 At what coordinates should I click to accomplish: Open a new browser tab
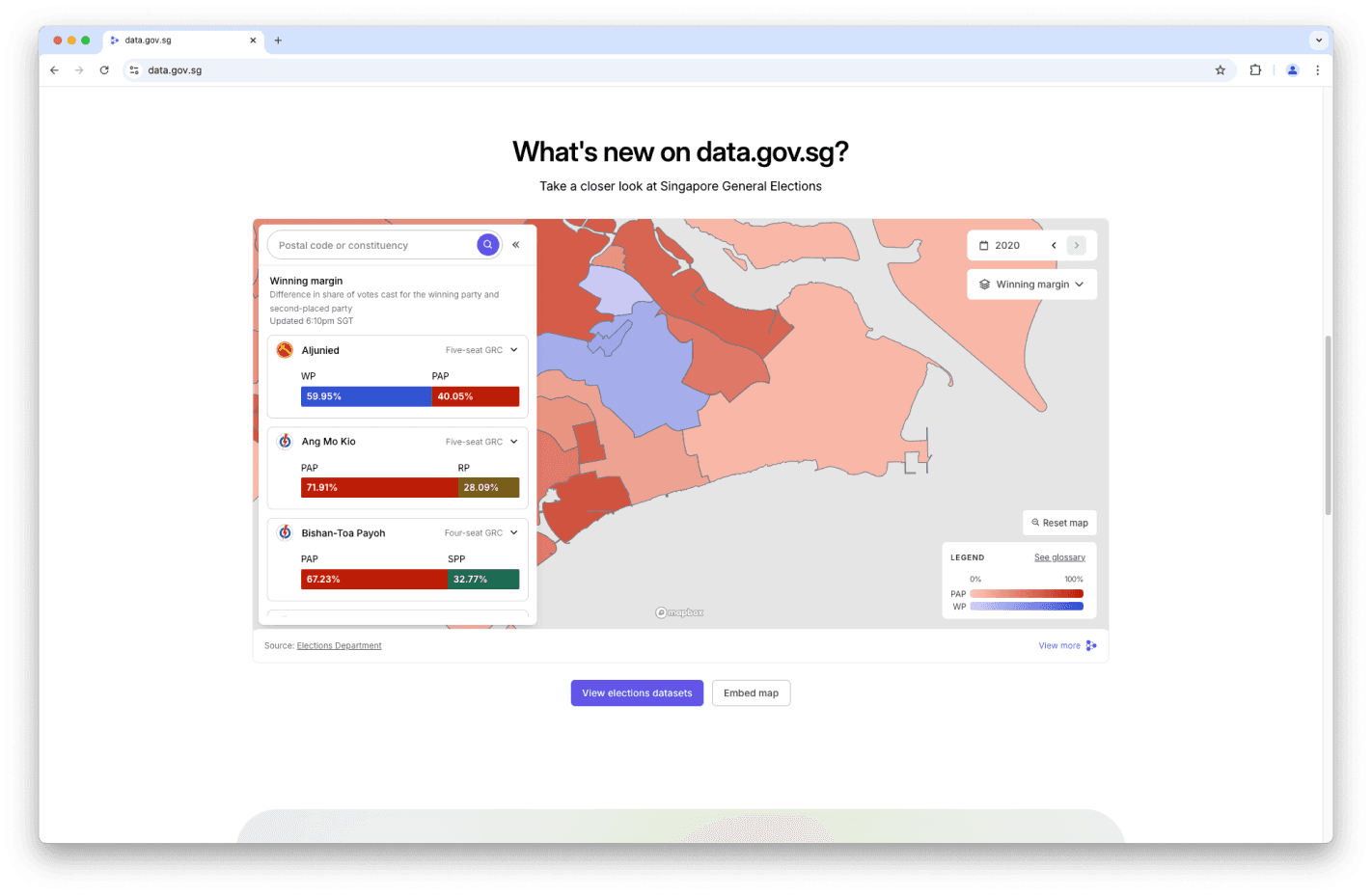(x=278, y=41)
